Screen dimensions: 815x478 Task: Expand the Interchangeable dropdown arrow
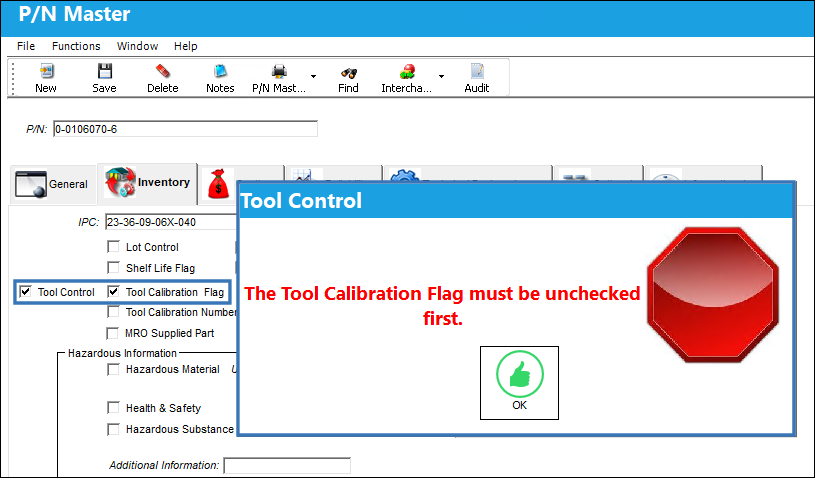click(x=441, y=76)
